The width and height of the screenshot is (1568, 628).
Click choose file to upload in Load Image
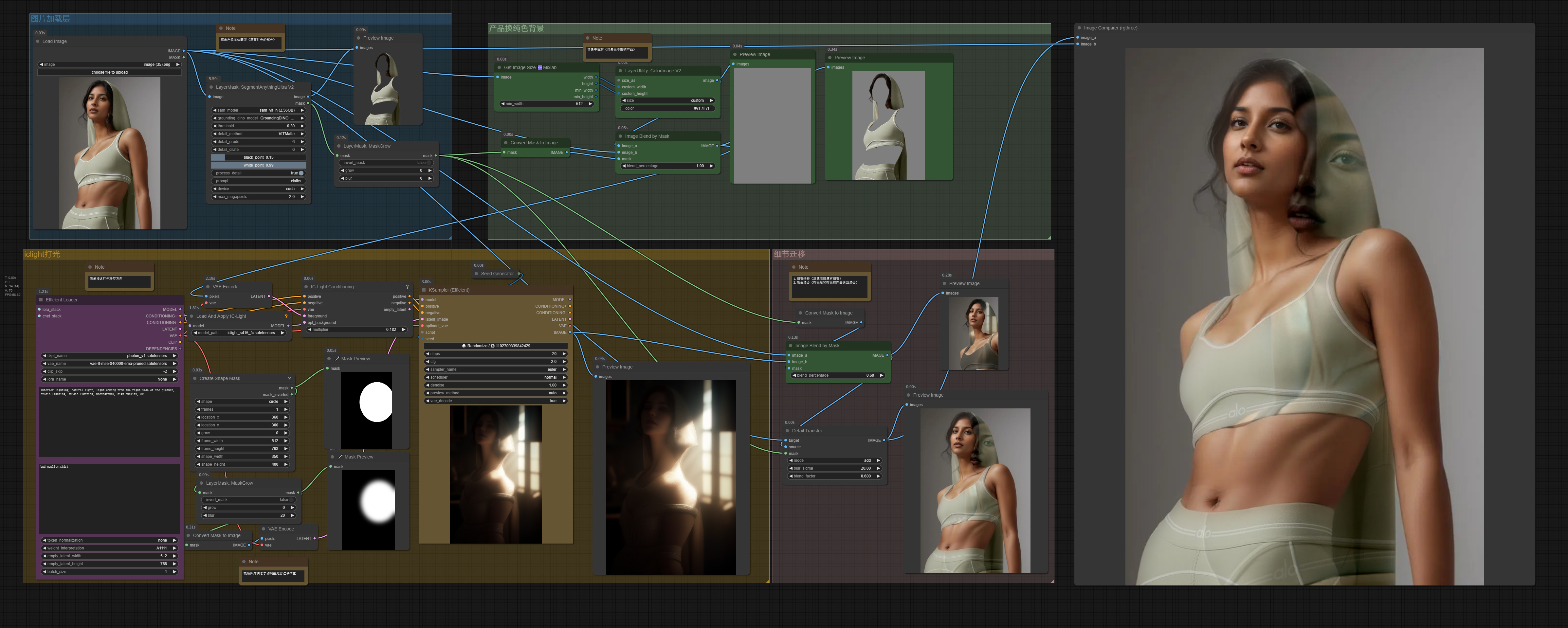click(x=109, y=72)
